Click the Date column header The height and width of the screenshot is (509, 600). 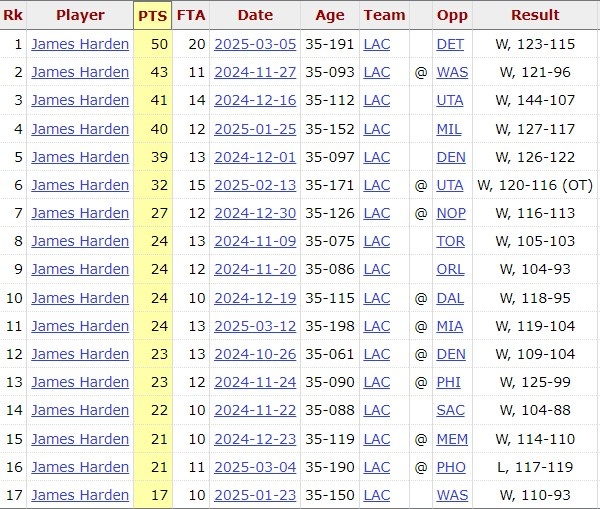coord(255,15)
